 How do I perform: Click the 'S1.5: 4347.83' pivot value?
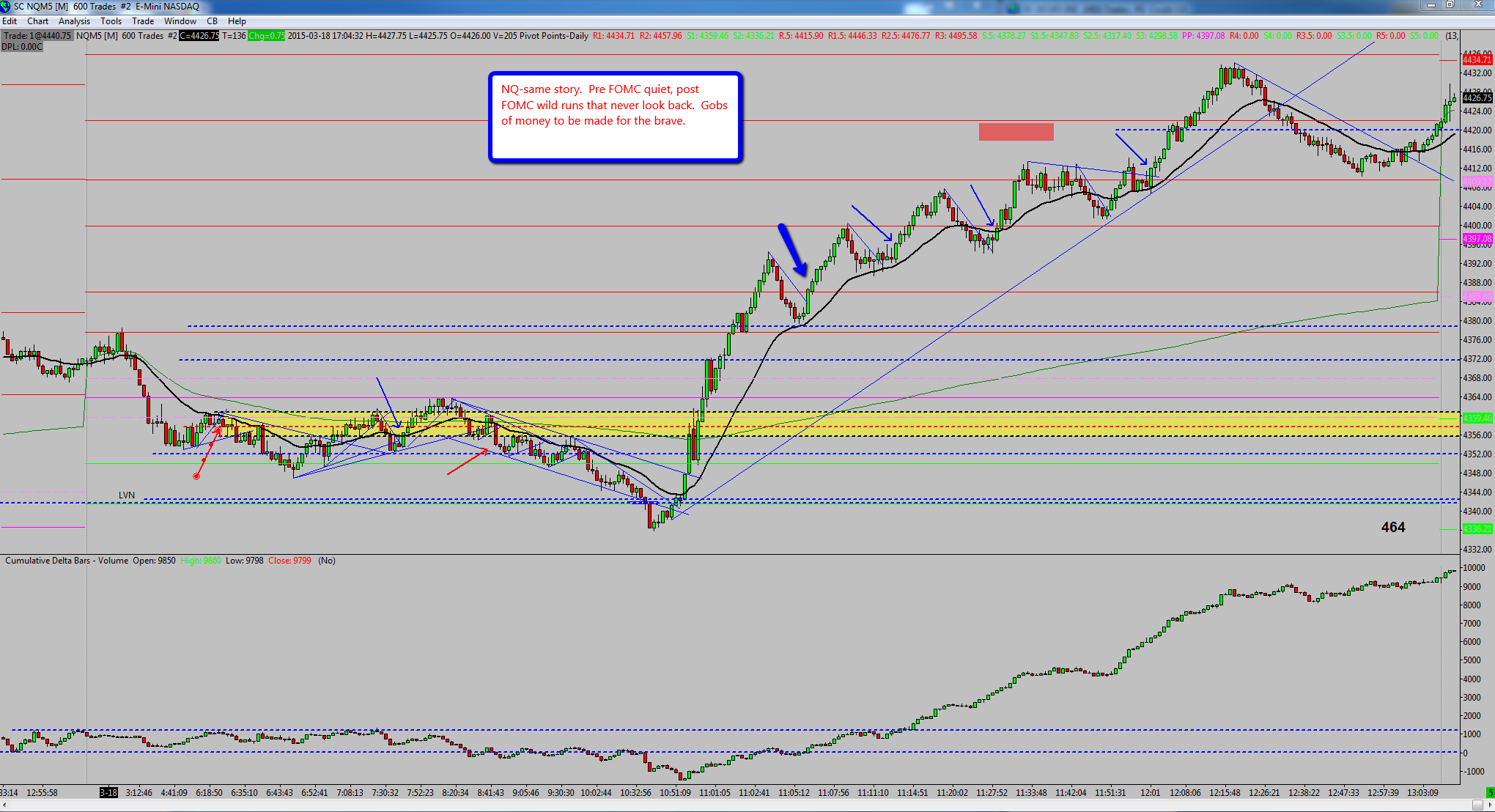pos(1055,36)
